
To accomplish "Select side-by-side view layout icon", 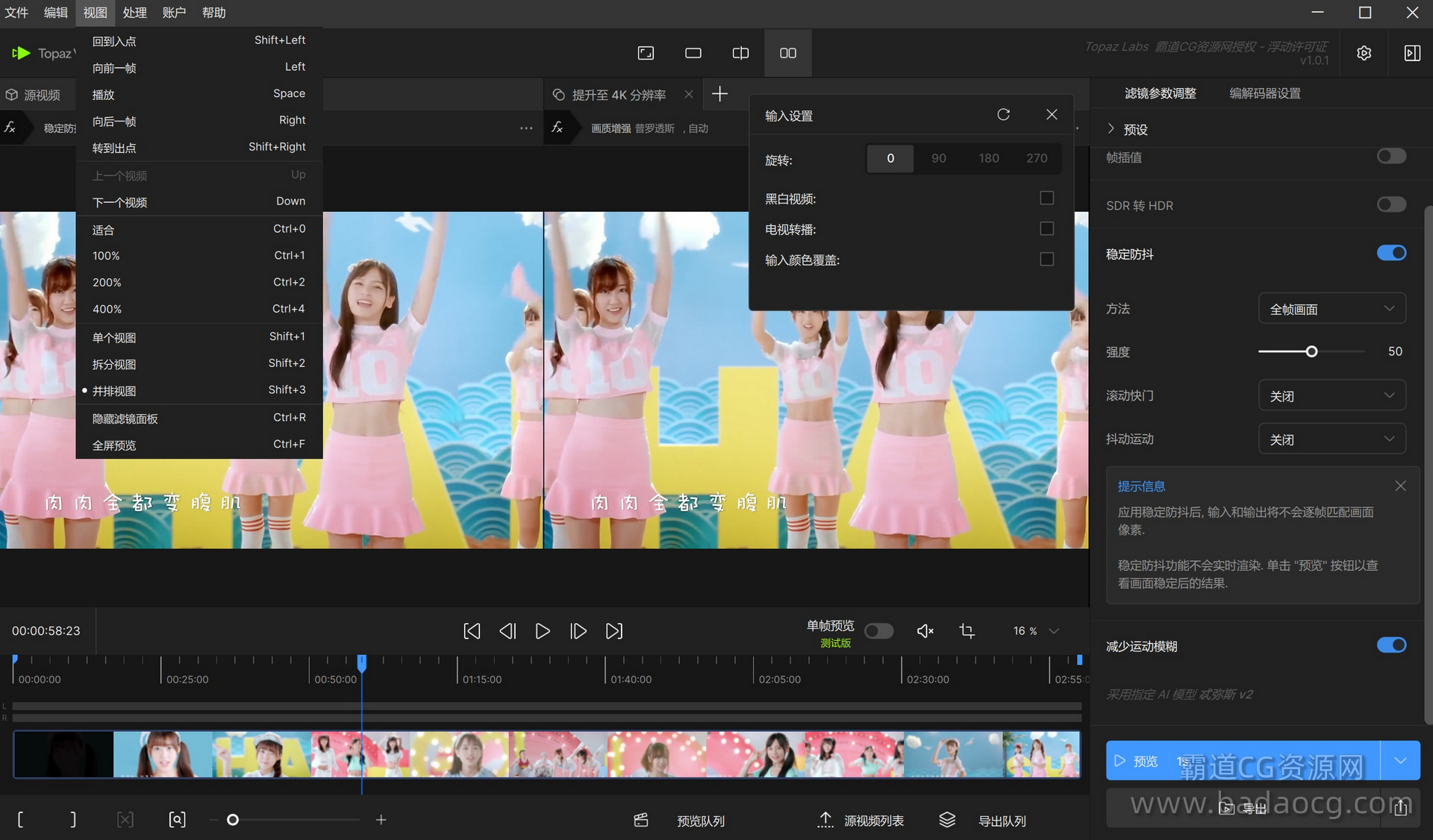I will pyautogui.click(x=787, y=53).
